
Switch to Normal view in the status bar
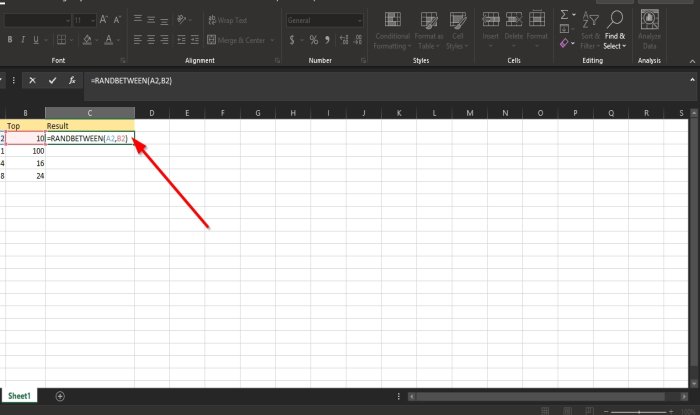click(545, 411)
